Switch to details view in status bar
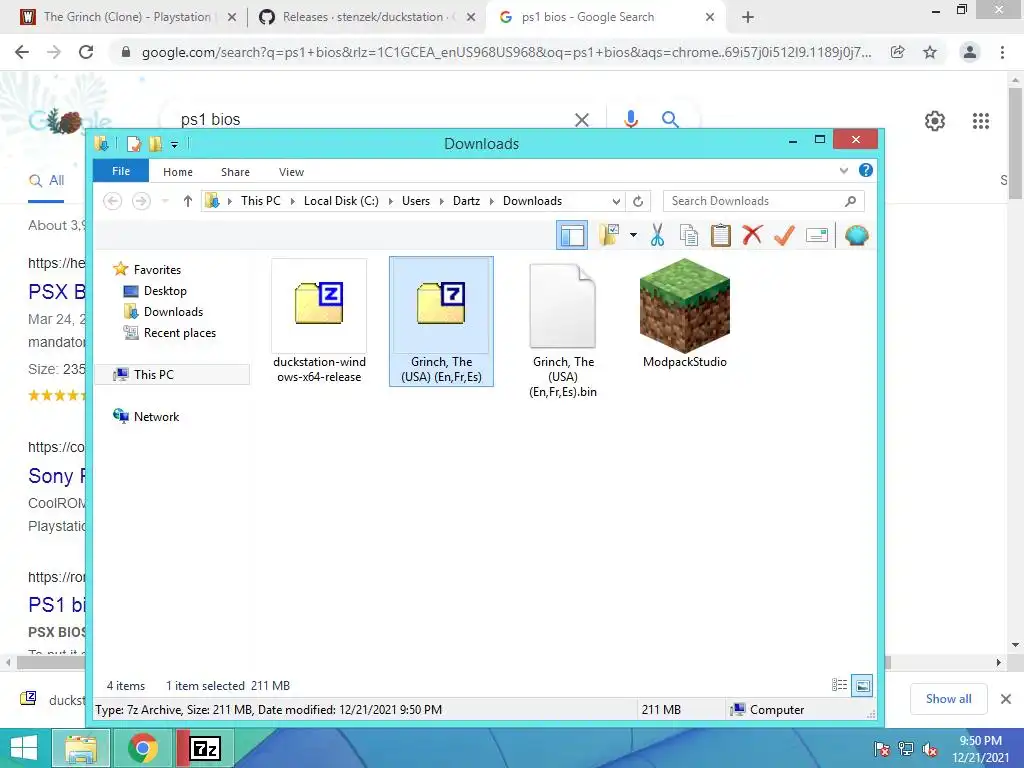 coord(839,685)
